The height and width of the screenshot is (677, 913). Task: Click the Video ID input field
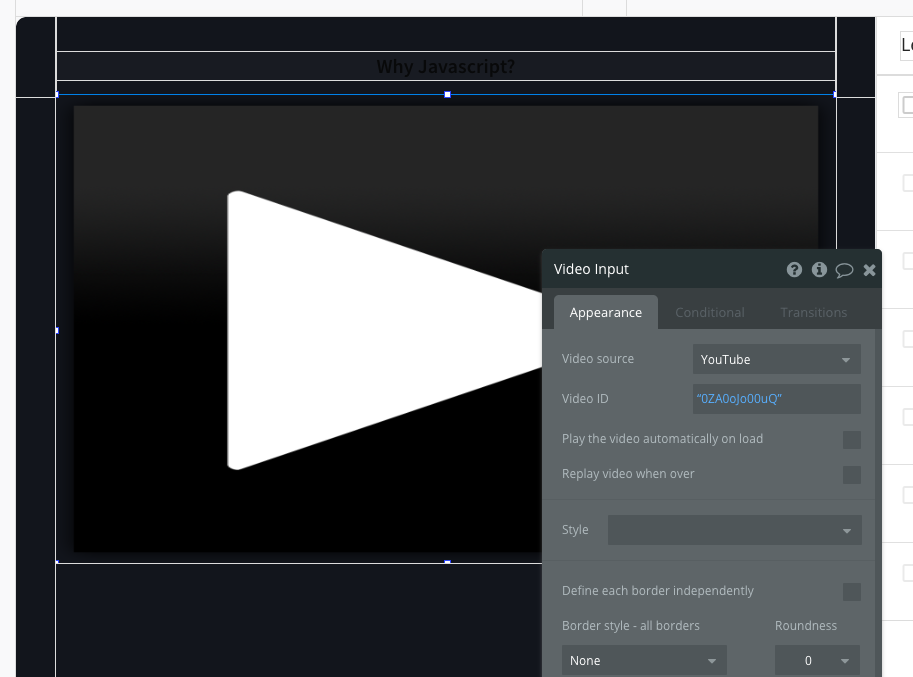click(776, 399)
